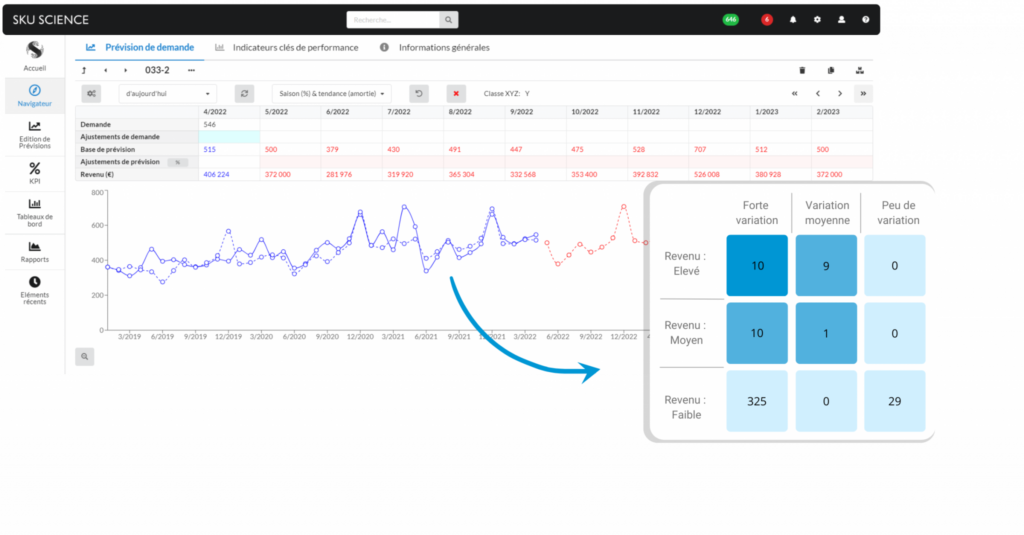
Task: Go to Accueil home logo
Action: 35,50
